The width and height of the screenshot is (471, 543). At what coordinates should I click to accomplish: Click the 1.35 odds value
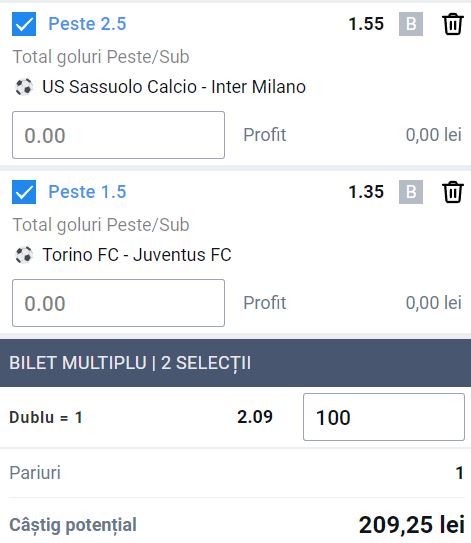click(x=366, y=192)
